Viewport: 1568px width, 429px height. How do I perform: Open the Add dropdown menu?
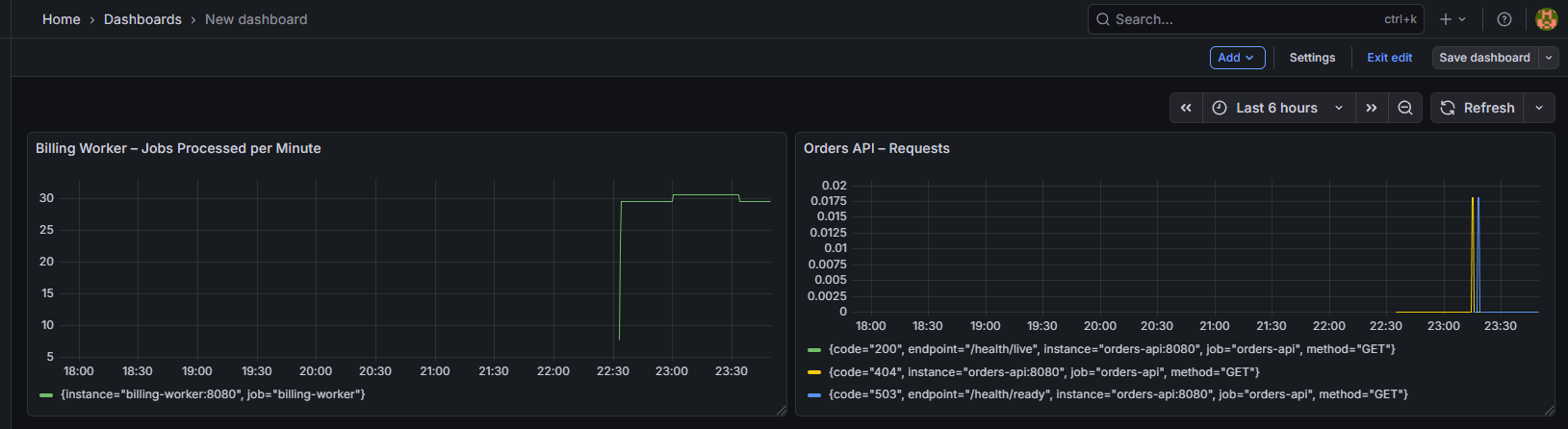tap(1237, 58)
